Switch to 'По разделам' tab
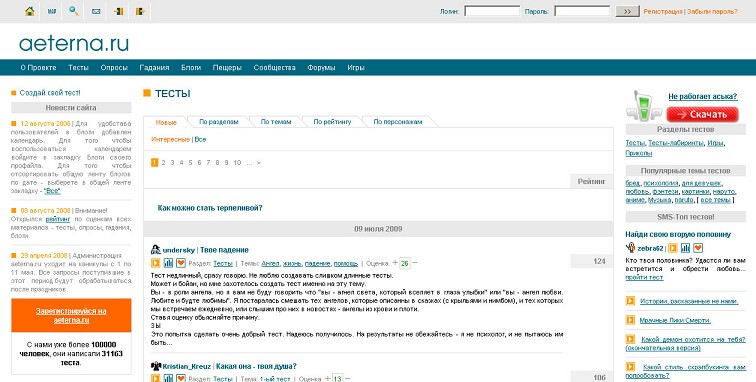Viewport: 756px width, 382px height. click(219, 122)
